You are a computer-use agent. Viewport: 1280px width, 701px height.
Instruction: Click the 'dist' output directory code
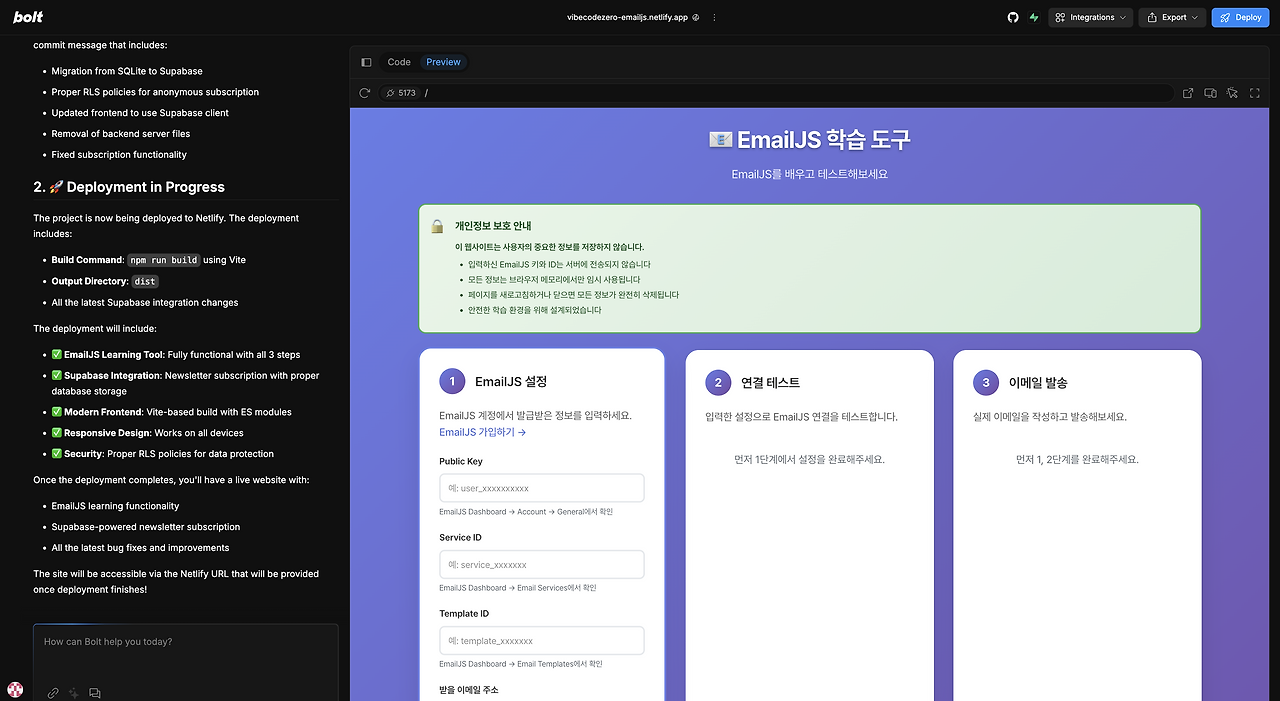(145, 281)
